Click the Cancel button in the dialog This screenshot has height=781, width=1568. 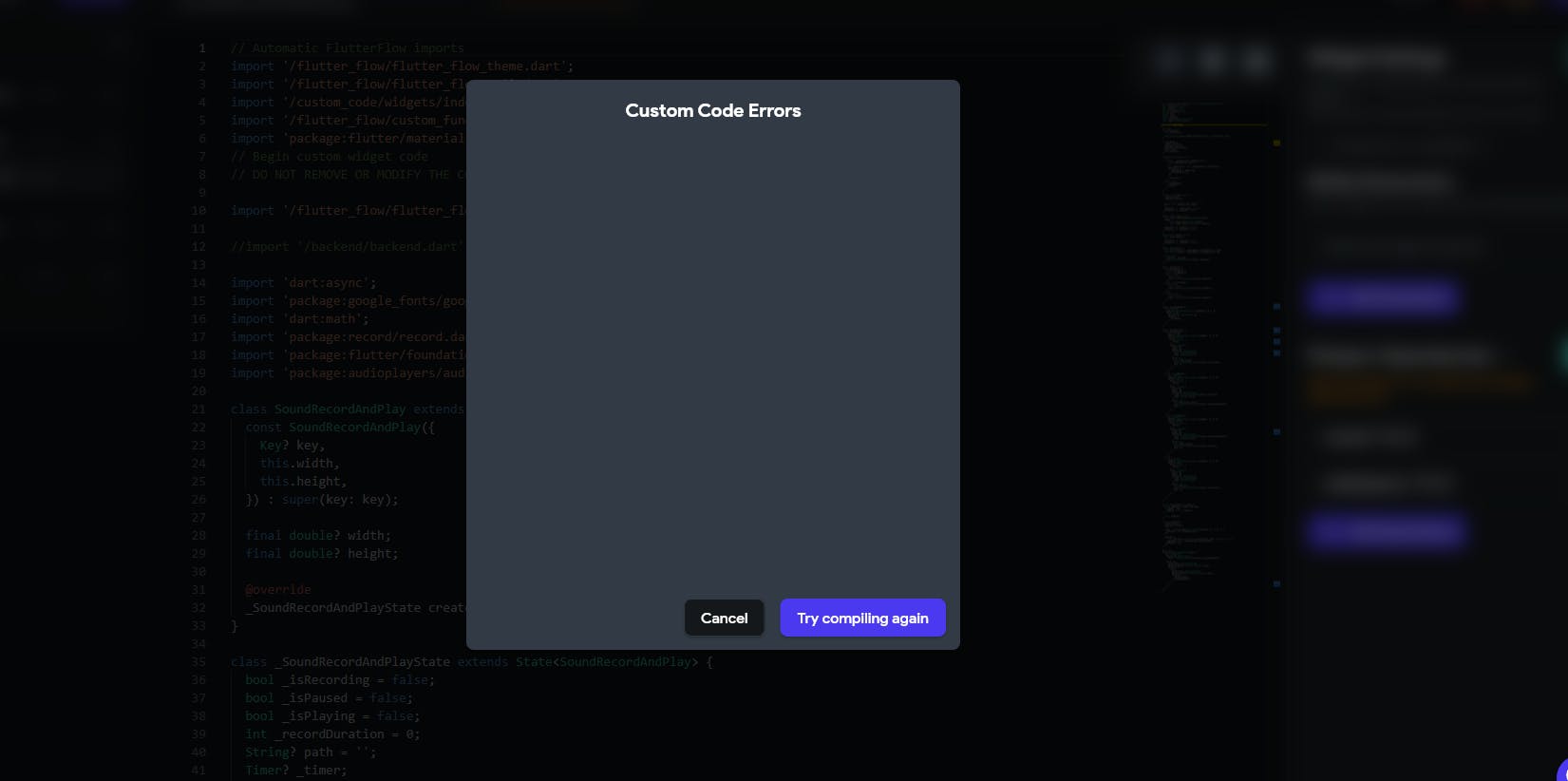(x=724, y=618)
